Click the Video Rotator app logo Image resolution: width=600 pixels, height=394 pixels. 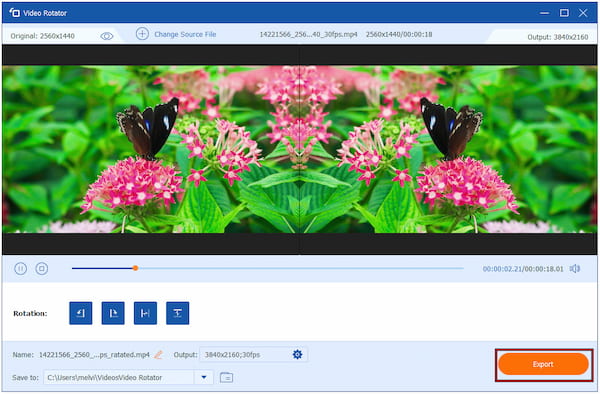(15, 13)
